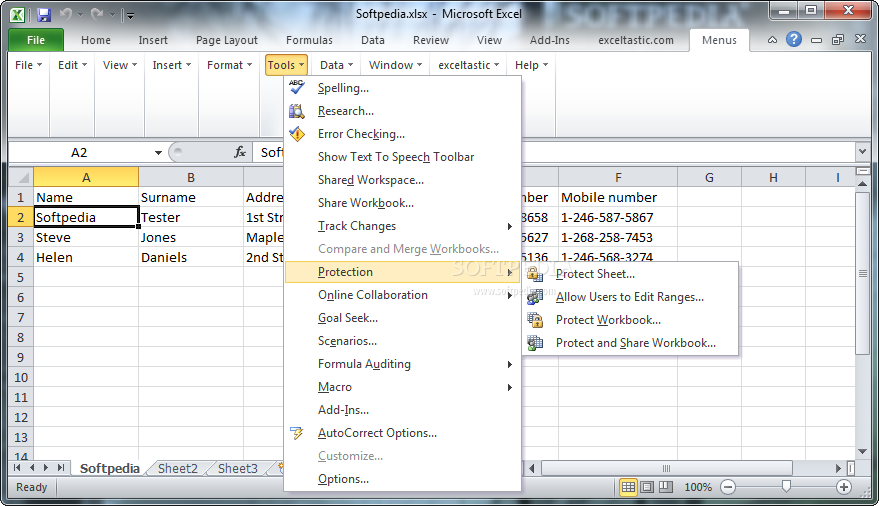
Task: Open the Name Box dropdown arrow
Action: click(x=158, y=152)
